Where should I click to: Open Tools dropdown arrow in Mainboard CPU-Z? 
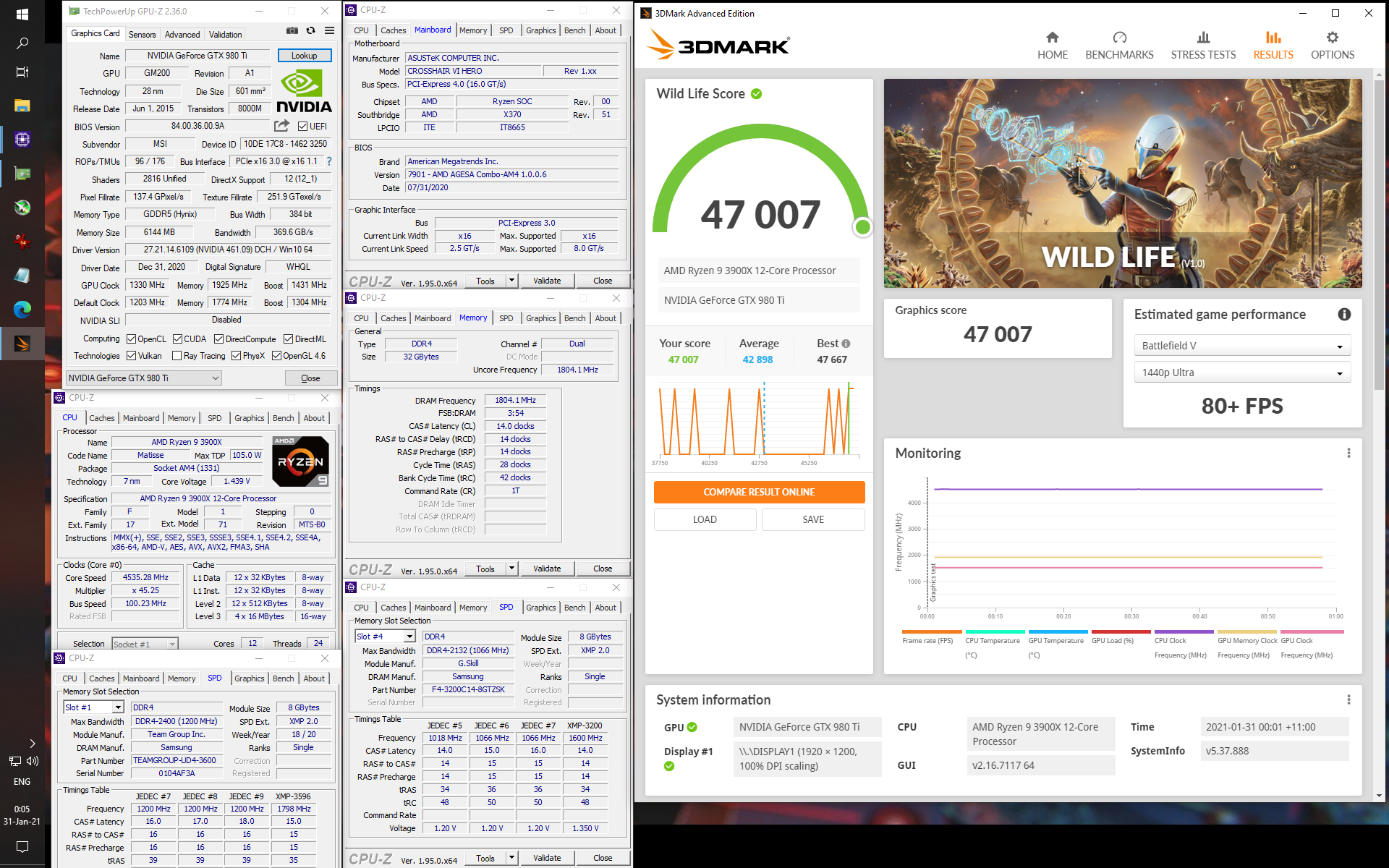(x=511, y=281)
